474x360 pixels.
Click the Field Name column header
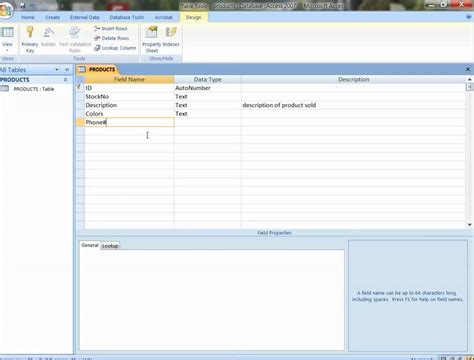pyautogui.click(x=129, y=79)
